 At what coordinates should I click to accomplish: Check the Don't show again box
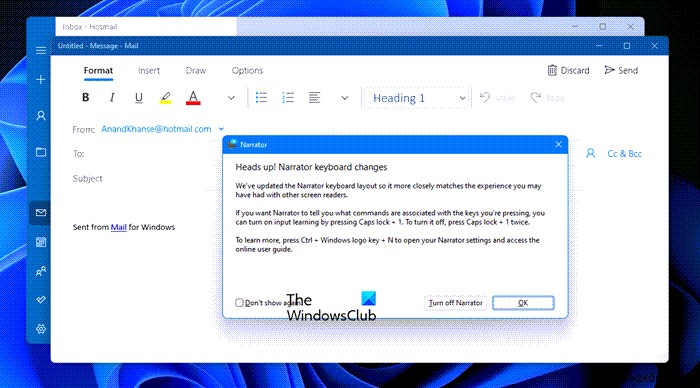click(x=239, y=303)
